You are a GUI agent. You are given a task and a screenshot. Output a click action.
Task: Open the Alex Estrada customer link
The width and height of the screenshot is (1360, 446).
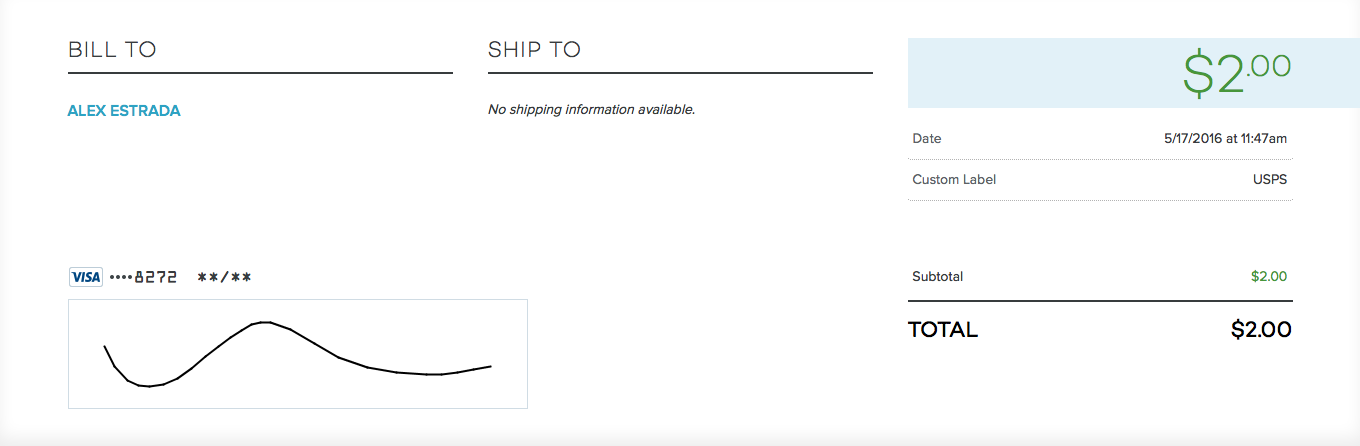pos(124,111)
